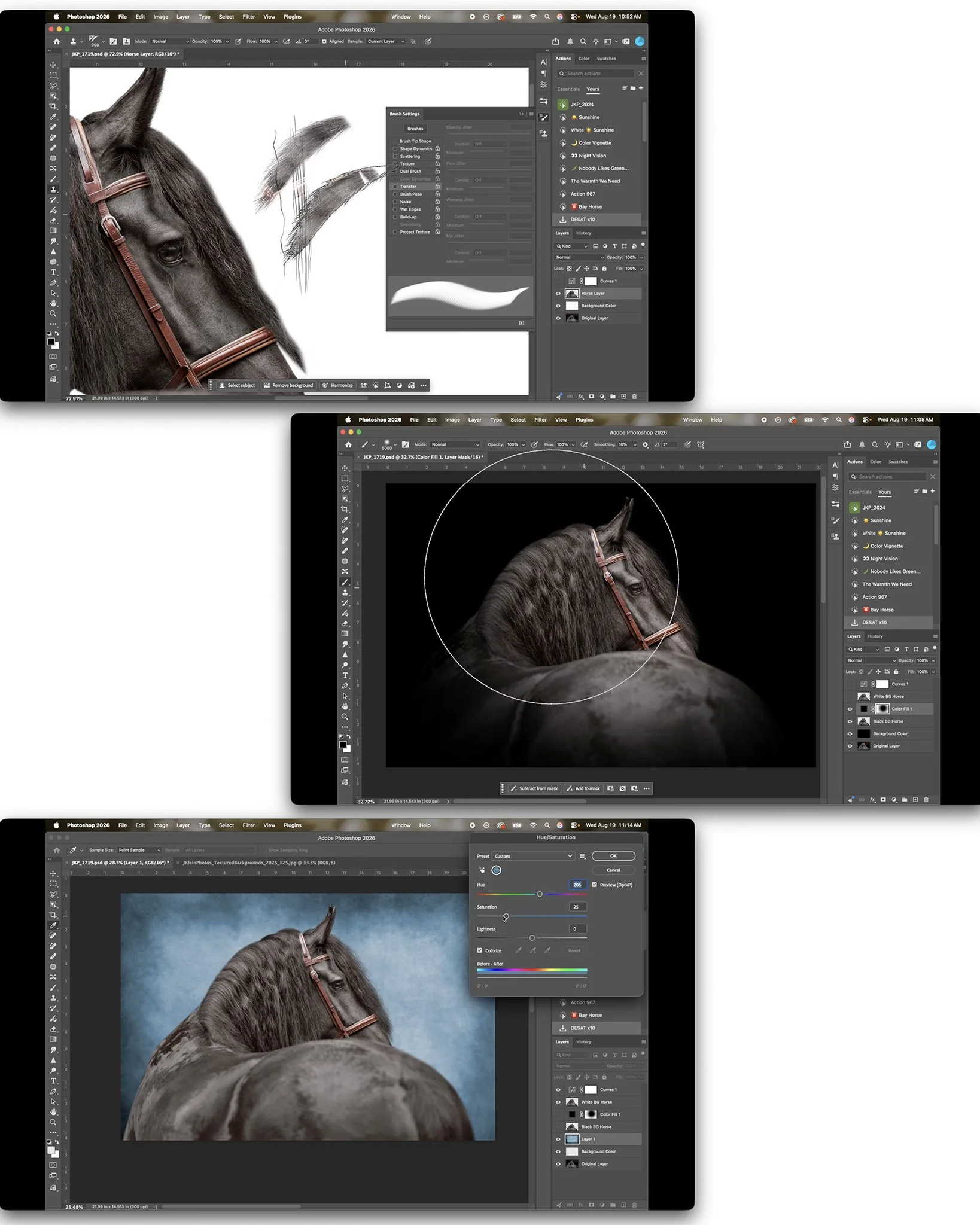Select the Brush tool in 11:08 AM window
The image size is (980, 1225).
345,582
